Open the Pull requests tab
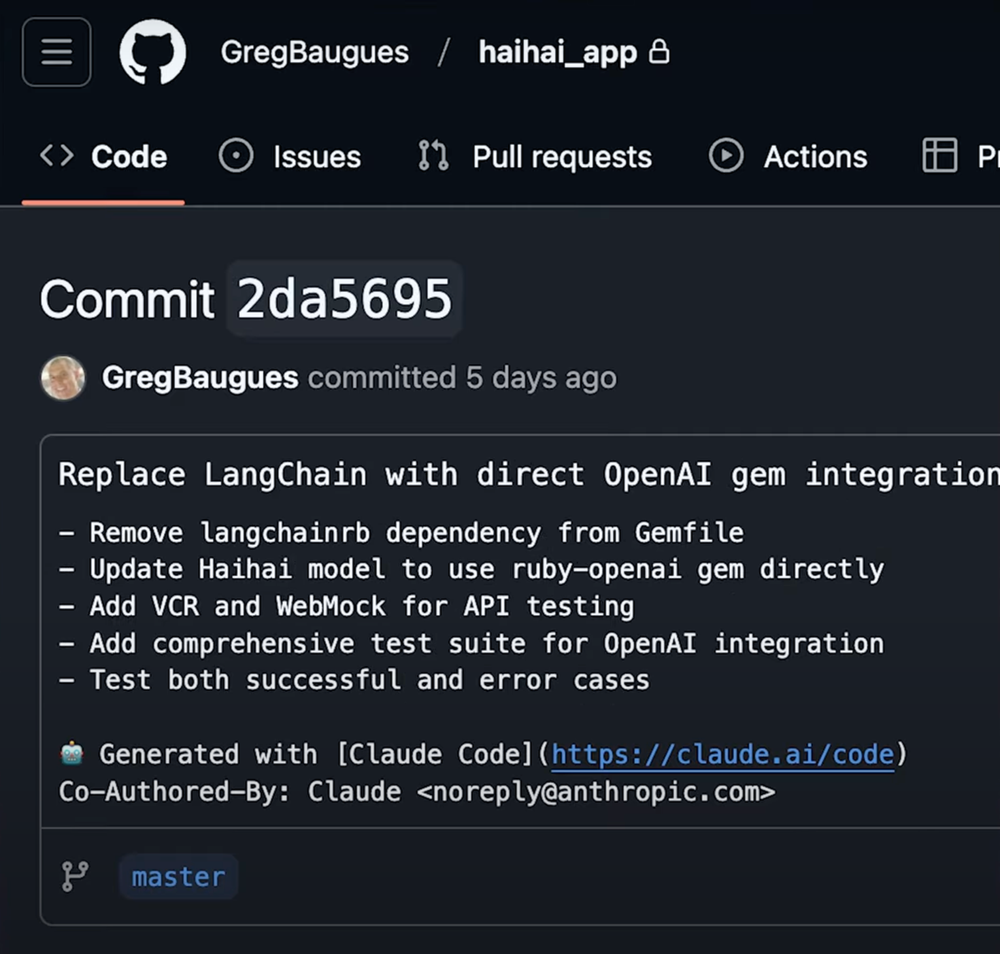 [562, 156]
